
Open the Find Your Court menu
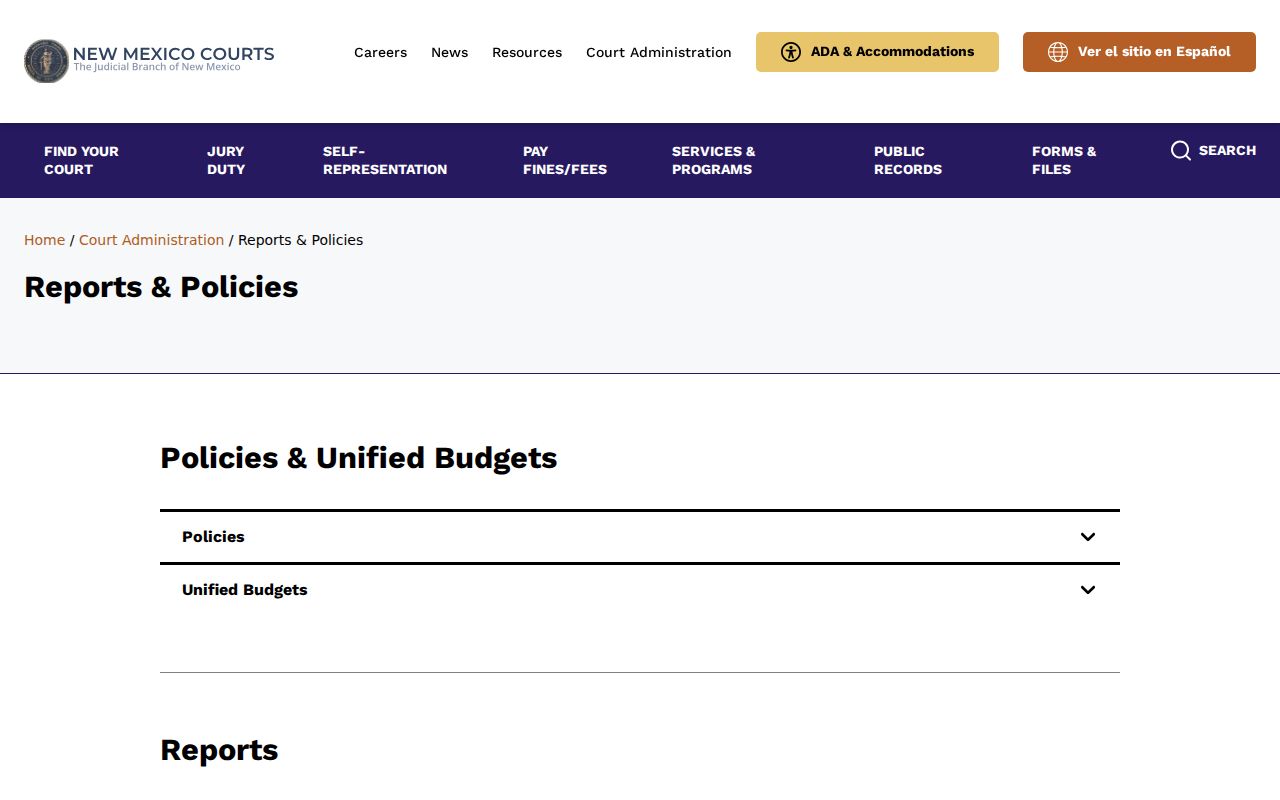pyautogui.click(x=81, y=160)
